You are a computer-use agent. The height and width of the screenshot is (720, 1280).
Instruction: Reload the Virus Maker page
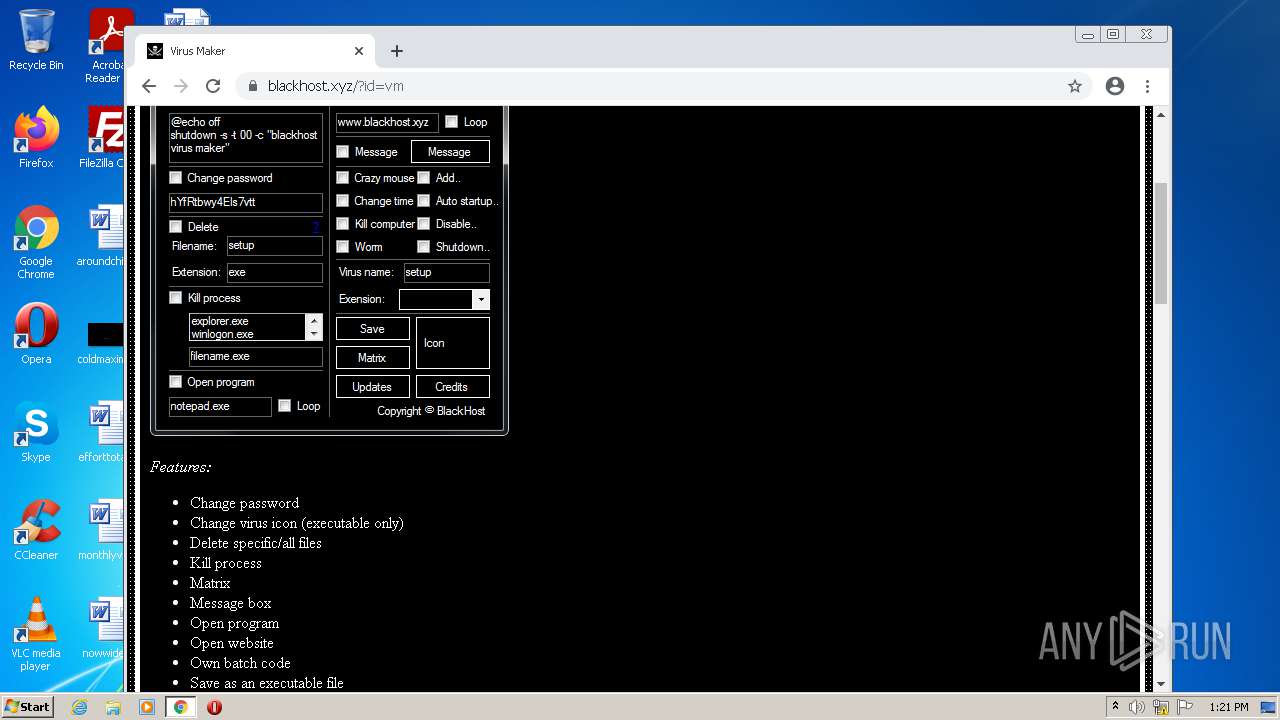(x=213, y=86)
